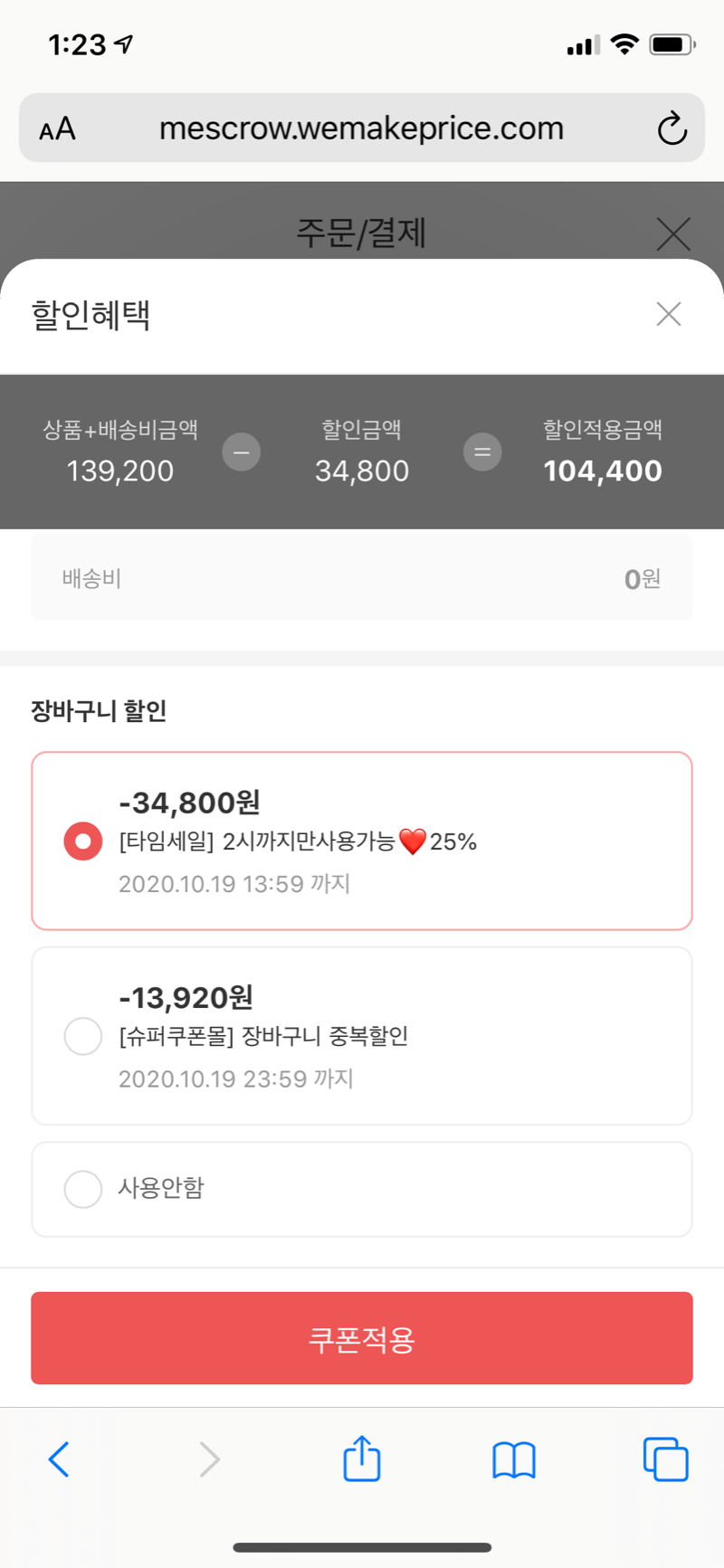
Task: Tap the equals circle icon in summary
Action: coord(482,452)
